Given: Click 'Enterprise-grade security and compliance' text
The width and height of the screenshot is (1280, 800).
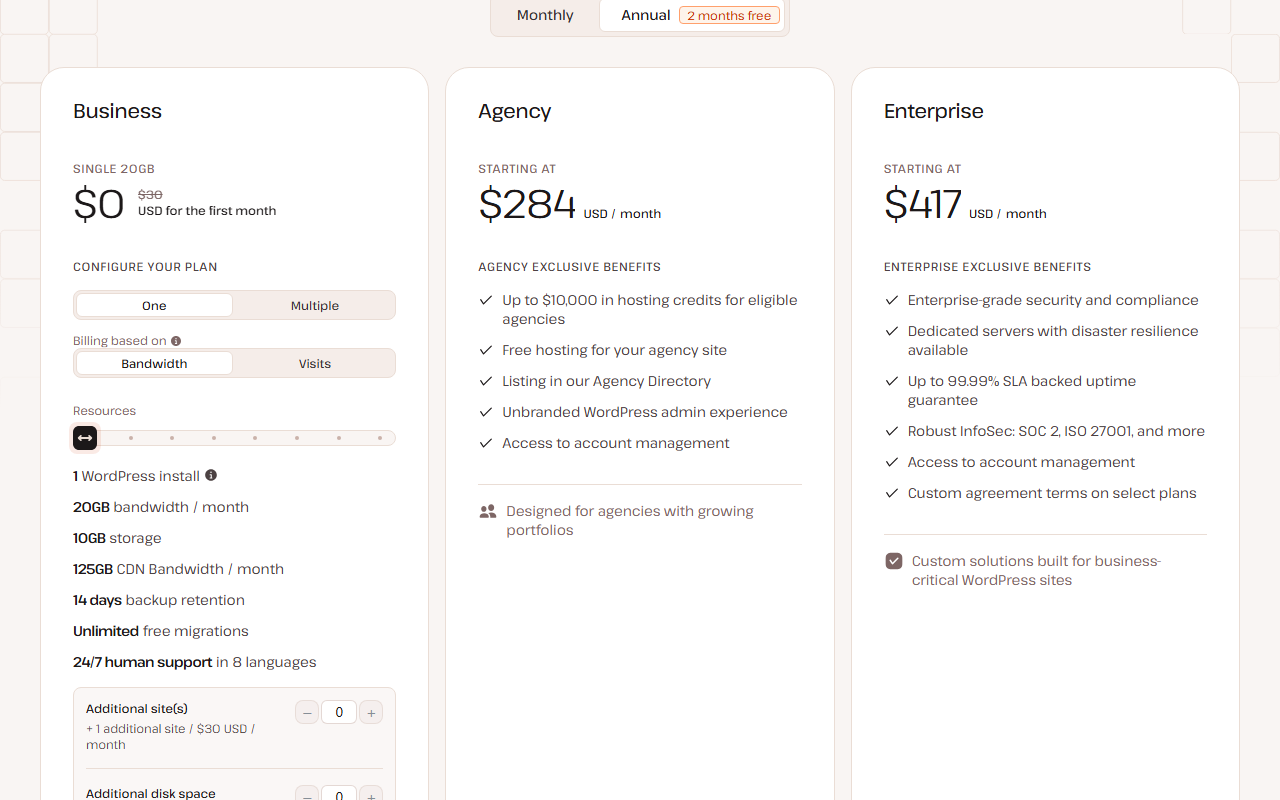Looking at the screenshot, I should coord(1053,300).
